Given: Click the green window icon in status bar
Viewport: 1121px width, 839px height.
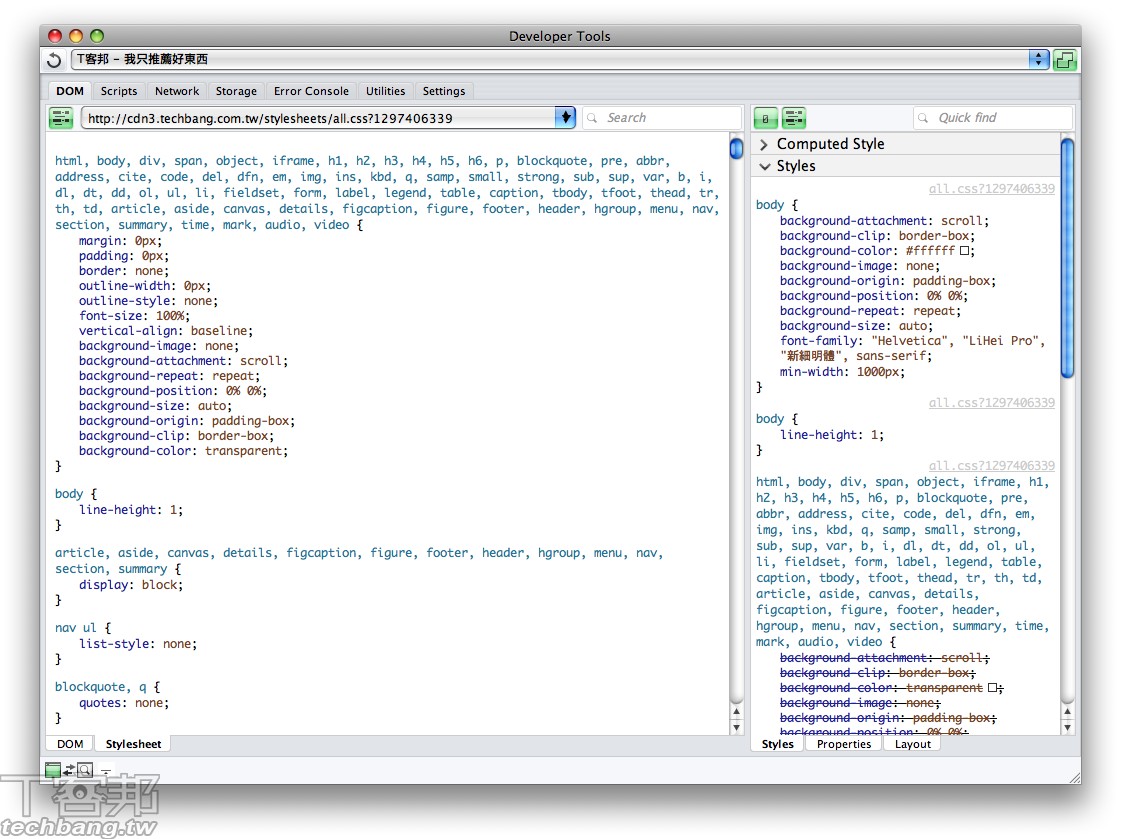Looking at the screenshot, I should [x=53, y=770].
